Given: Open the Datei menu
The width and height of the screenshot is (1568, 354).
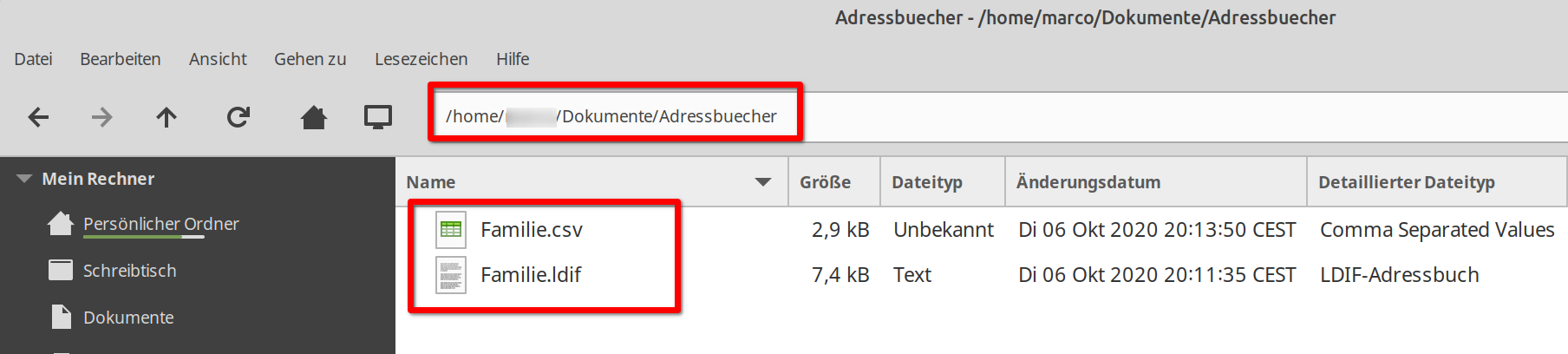Looking at the screenshot, I should (x=34, y=59).
